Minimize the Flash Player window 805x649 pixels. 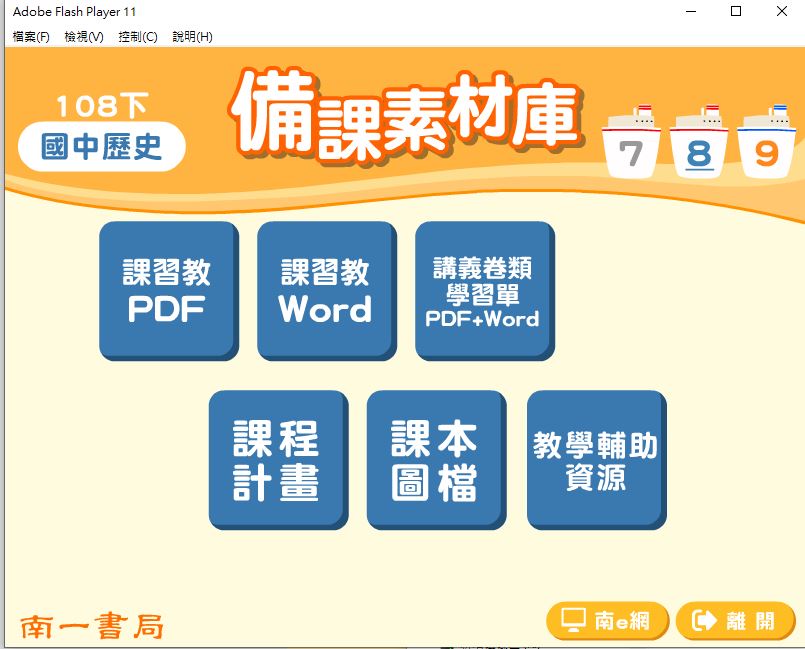[690, 12]
